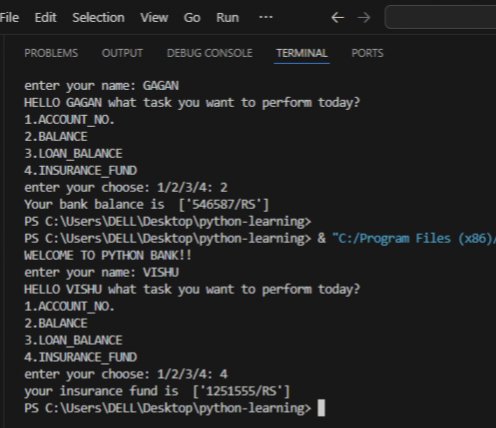Click 'WELCOME TO PYTHON BANK!!' text
The image size is (496, 428).
click(108, 256)
